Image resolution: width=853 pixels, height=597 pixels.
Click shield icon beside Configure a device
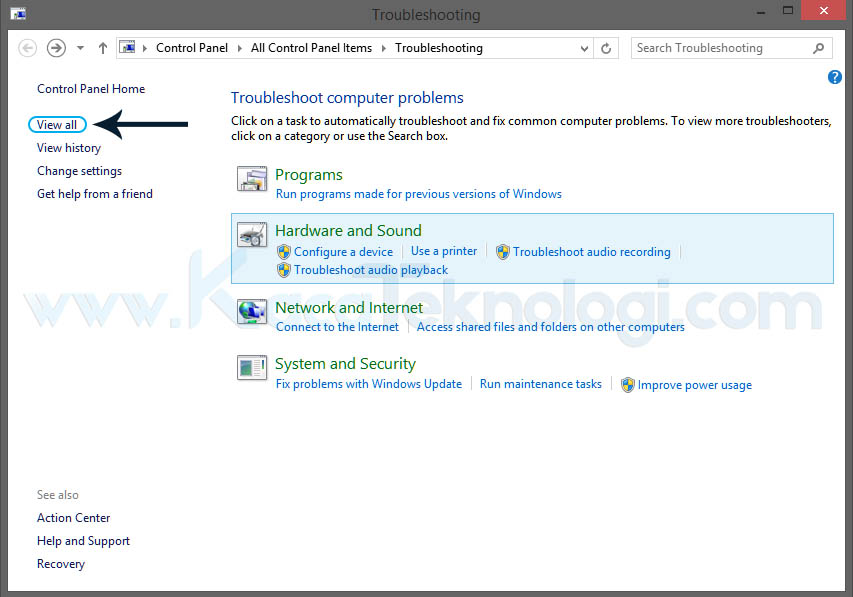click(284, 251)
